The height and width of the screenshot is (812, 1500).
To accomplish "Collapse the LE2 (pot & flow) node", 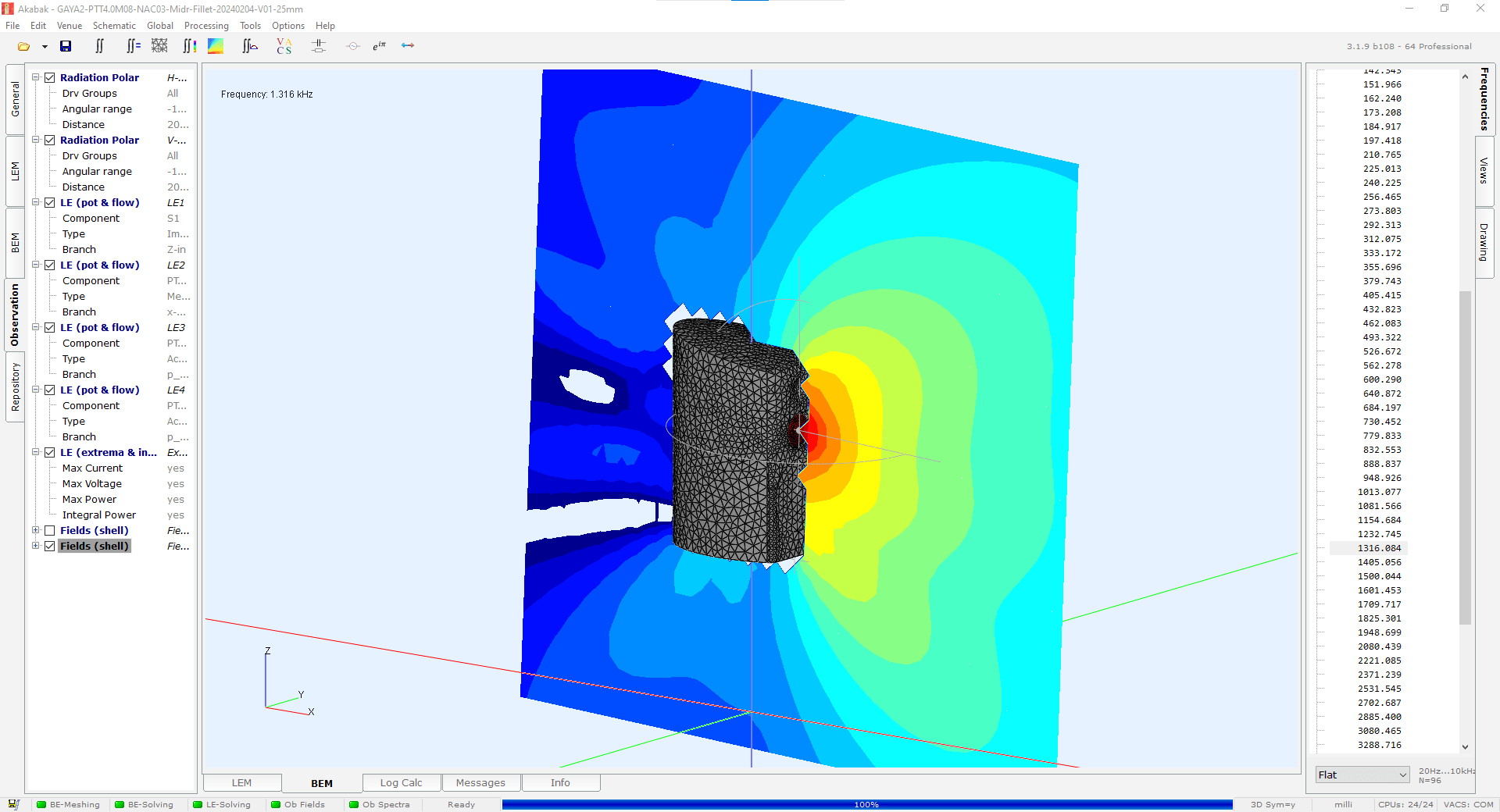I will click(35, 265).
